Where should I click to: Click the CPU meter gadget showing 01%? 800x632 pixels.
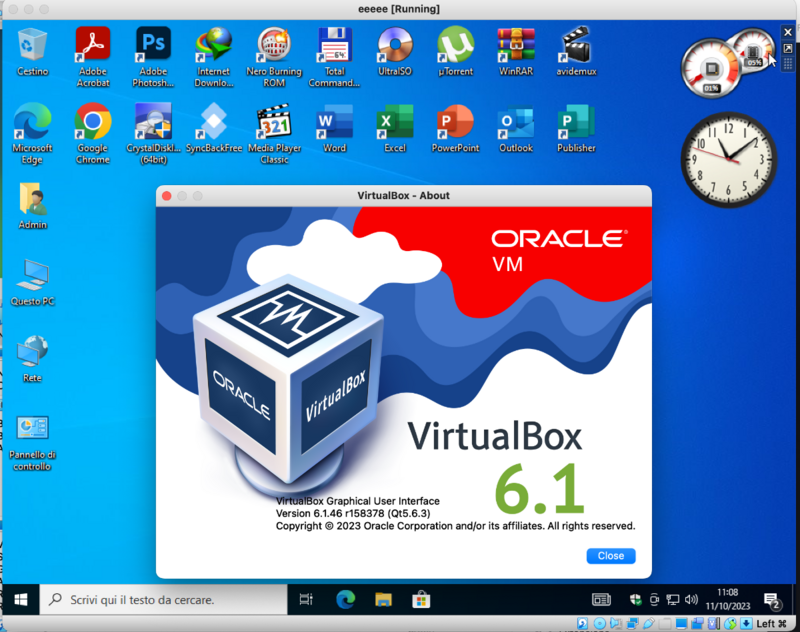pyautogui.click(x=712, y=68)
